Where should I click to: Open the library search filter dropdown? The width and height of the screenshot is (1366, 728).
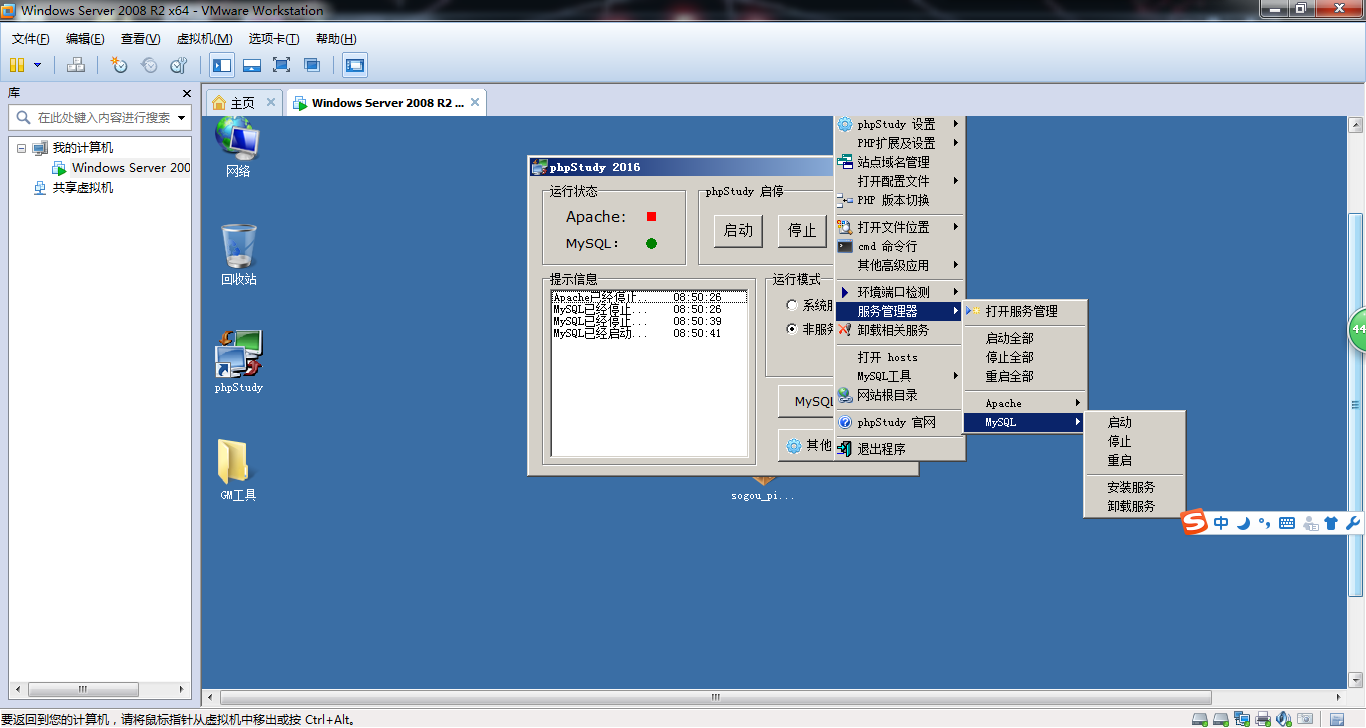tap(181, 118)
